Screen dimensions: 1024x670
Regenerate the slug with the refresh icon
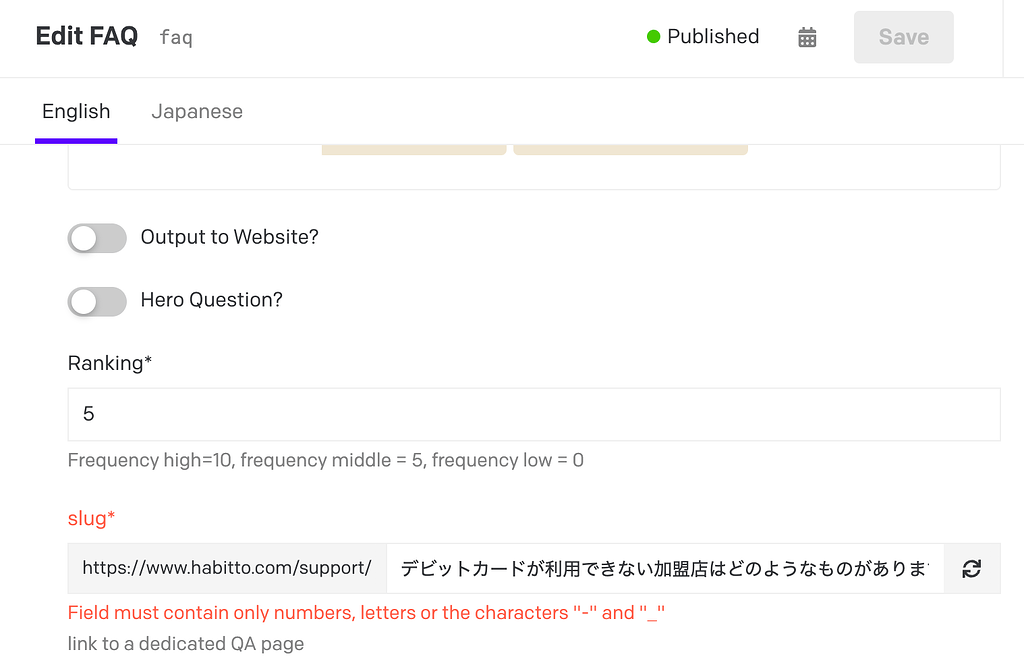click(x=971, y=568)
